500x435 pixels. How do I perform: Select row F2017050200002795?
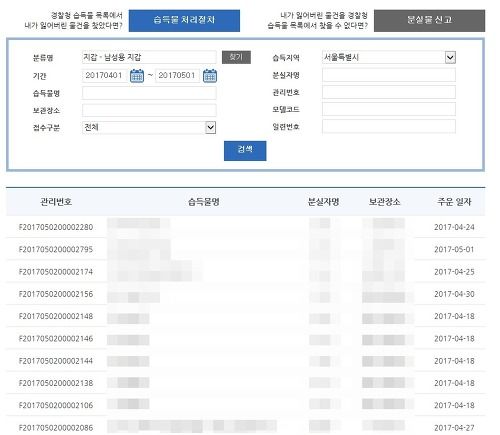click(245, 249)
